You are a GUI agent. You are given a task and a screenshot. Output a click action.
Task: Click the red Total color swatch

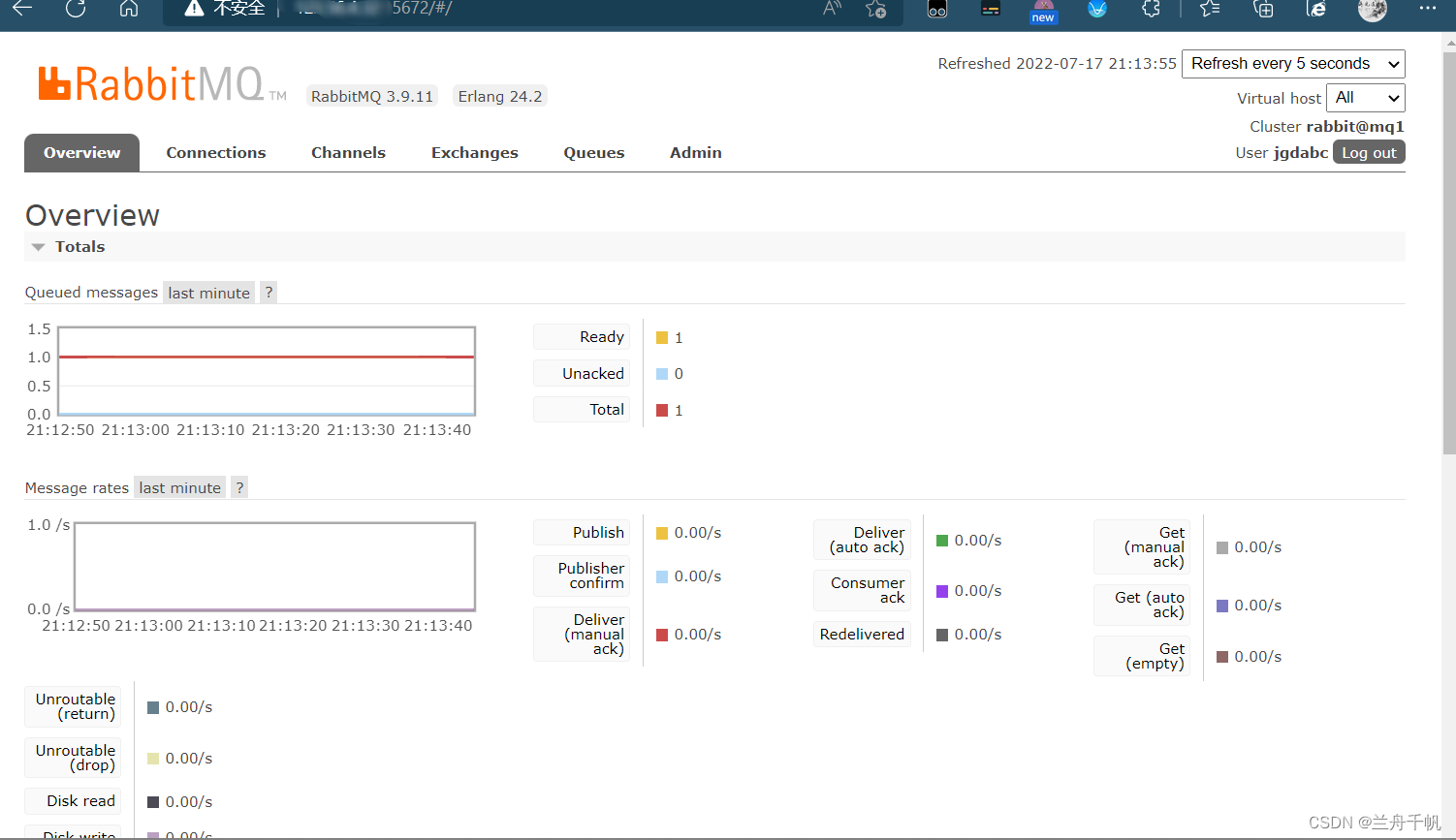click(x=662, y=411)
